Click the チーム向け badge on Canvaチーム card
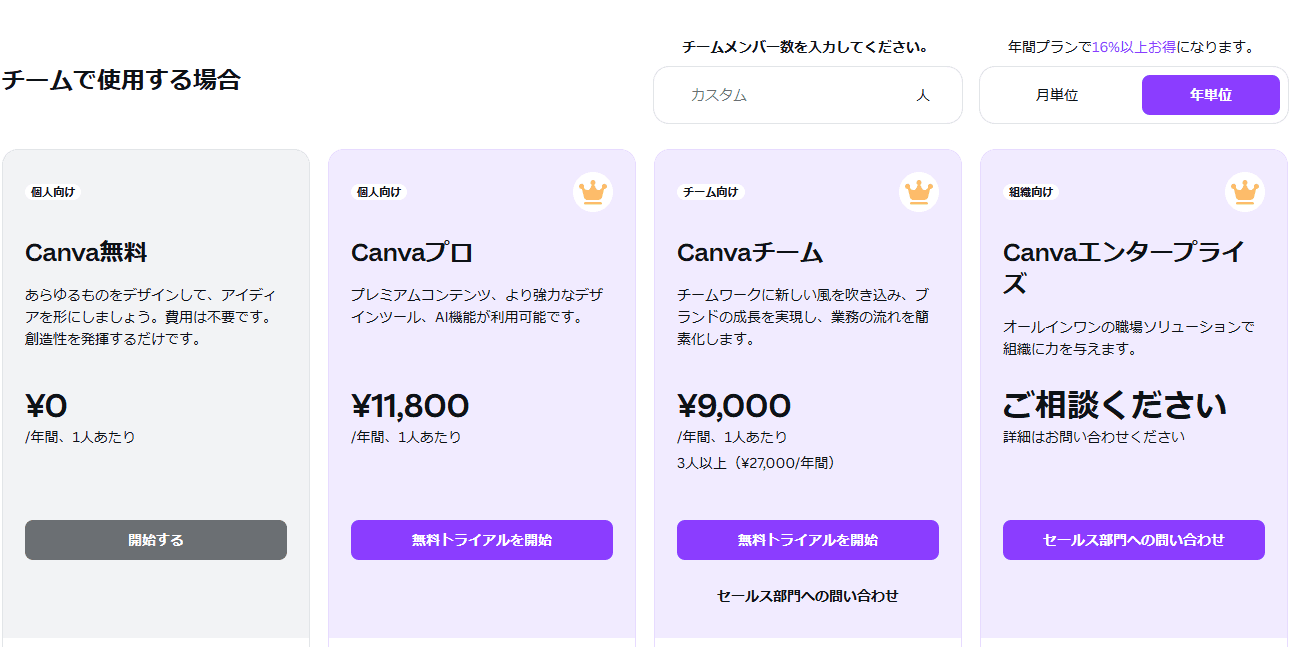Screen dimensions: 1295x647 click(710, 192)
